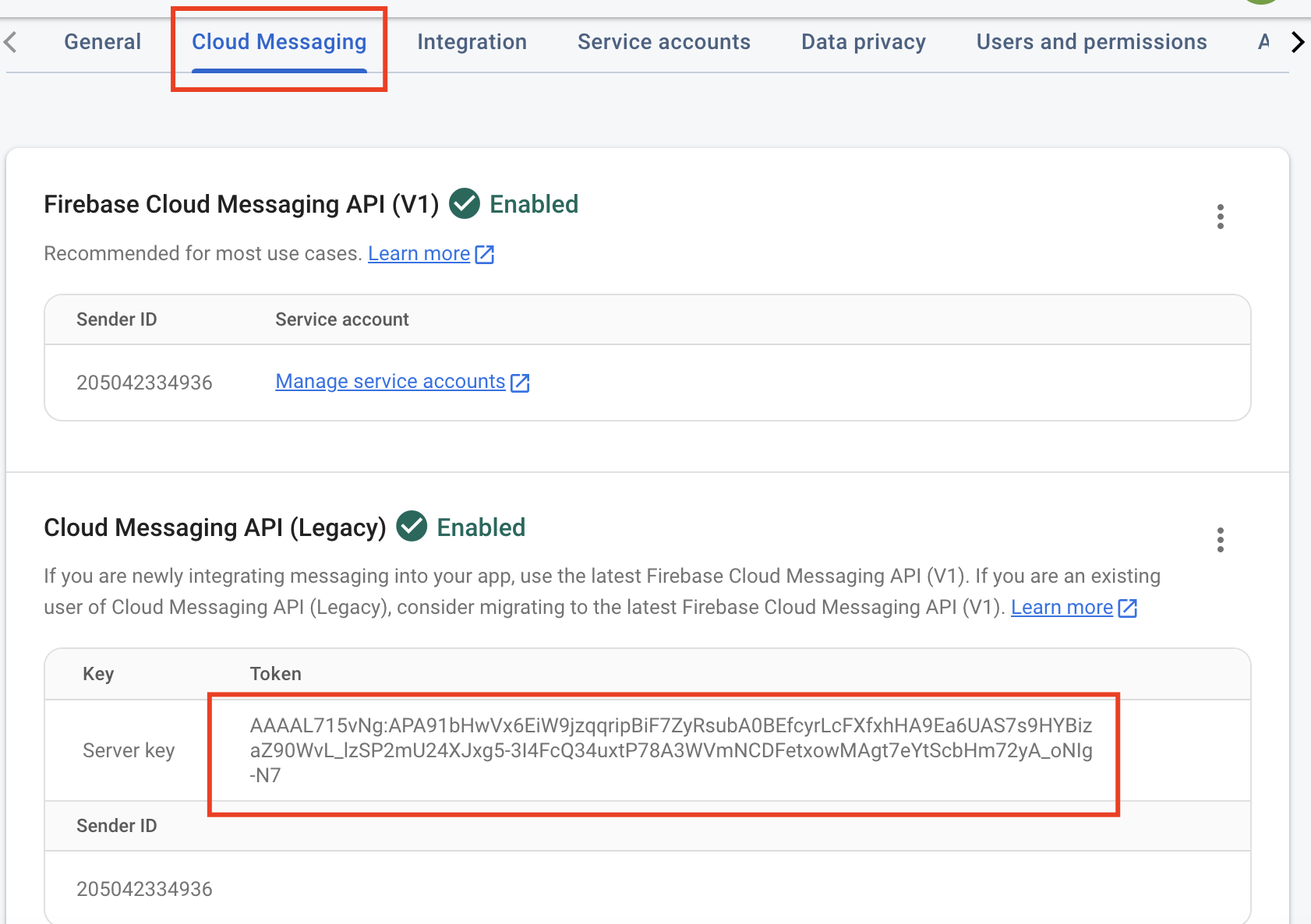
Task: Switch to the General tab
Action: 102,42
